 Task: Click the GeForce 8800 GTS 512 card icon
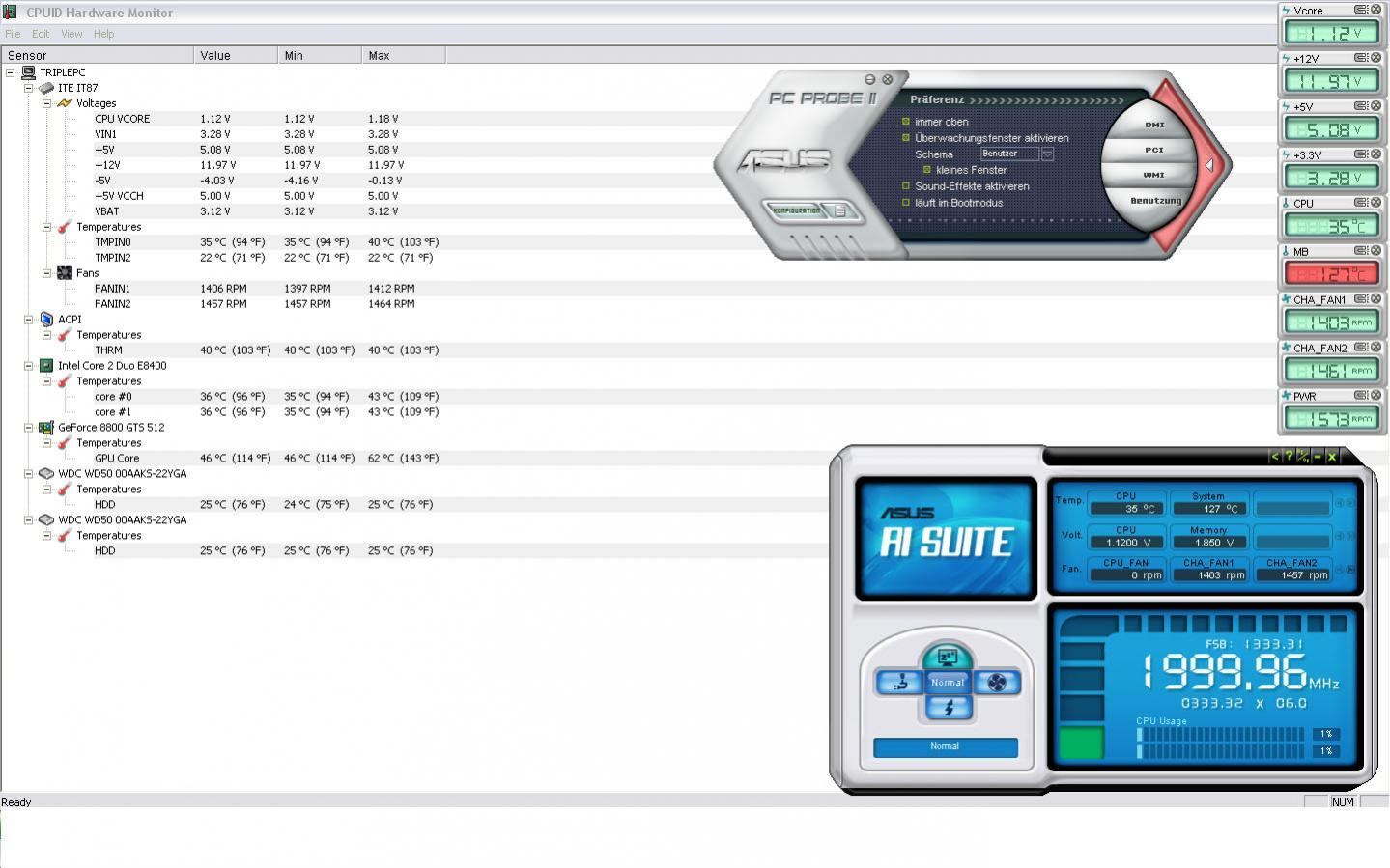click(x=45, y=428)
